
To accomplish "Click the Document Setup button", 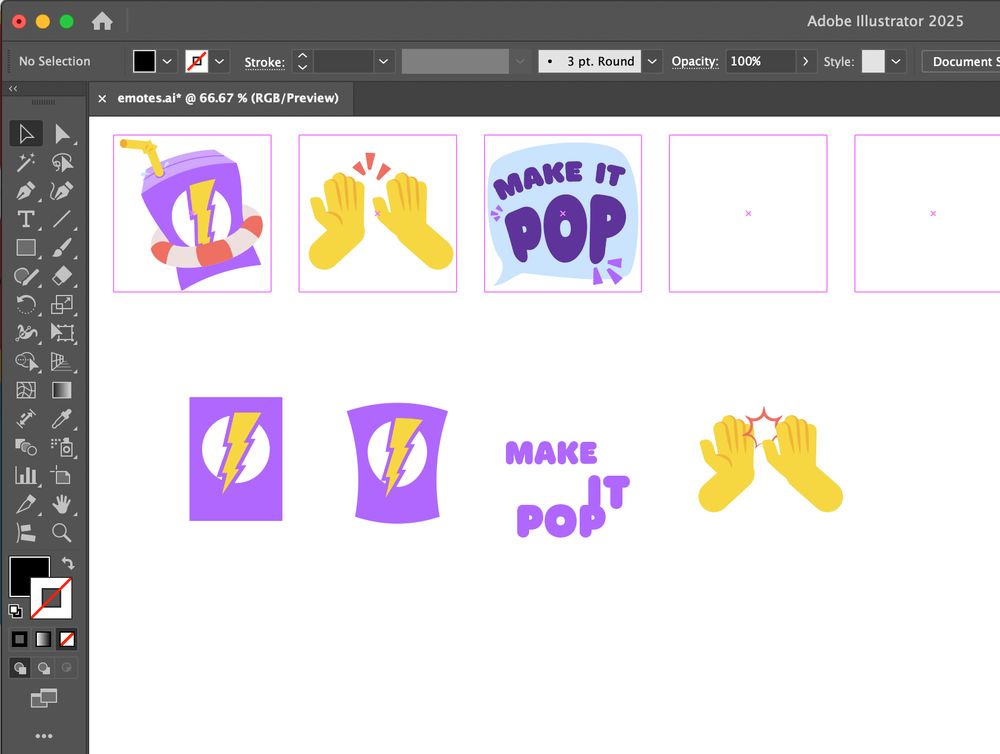I will pos(962,62).
